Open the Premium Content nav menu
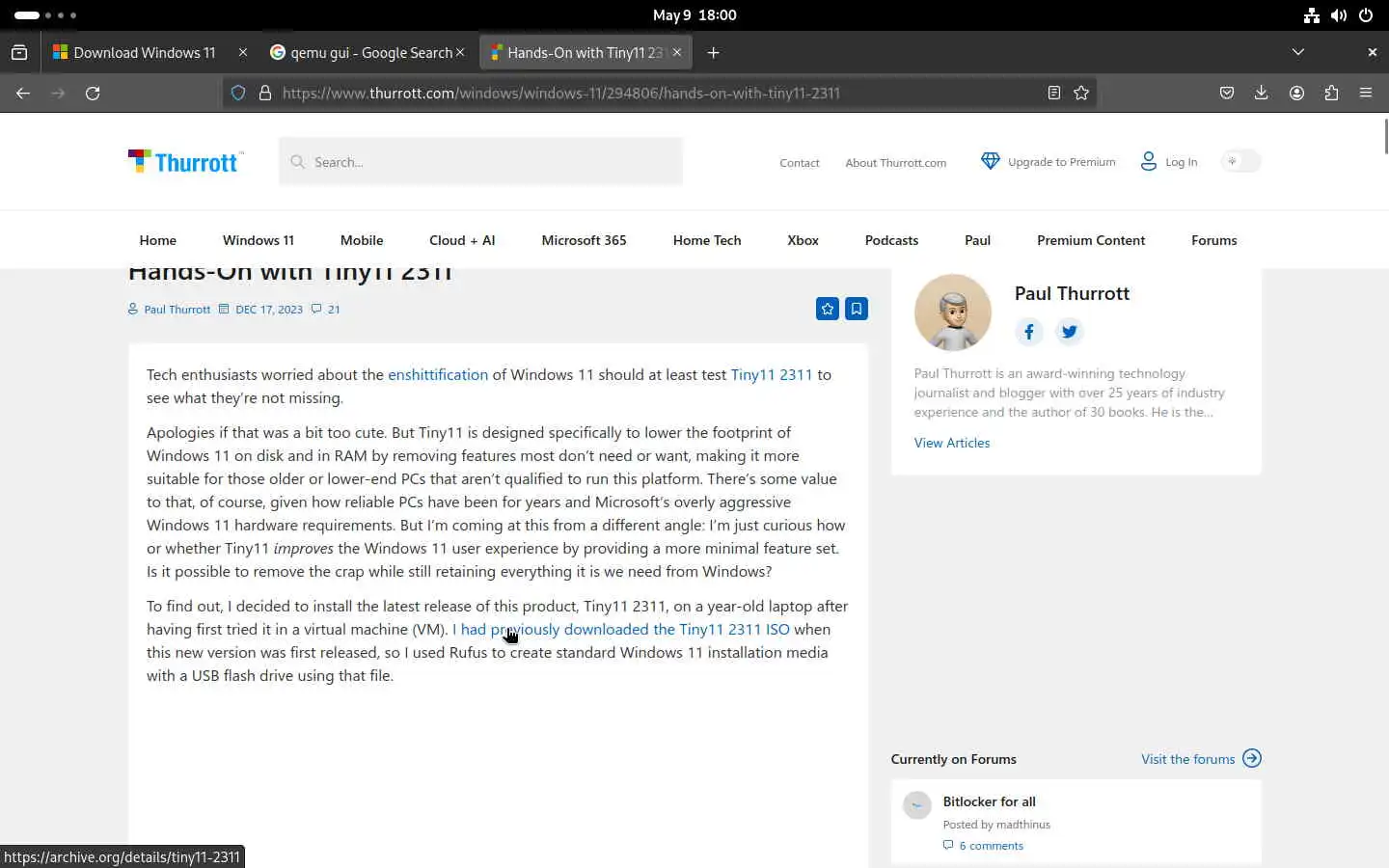1389x868 pixels. 1091,240
